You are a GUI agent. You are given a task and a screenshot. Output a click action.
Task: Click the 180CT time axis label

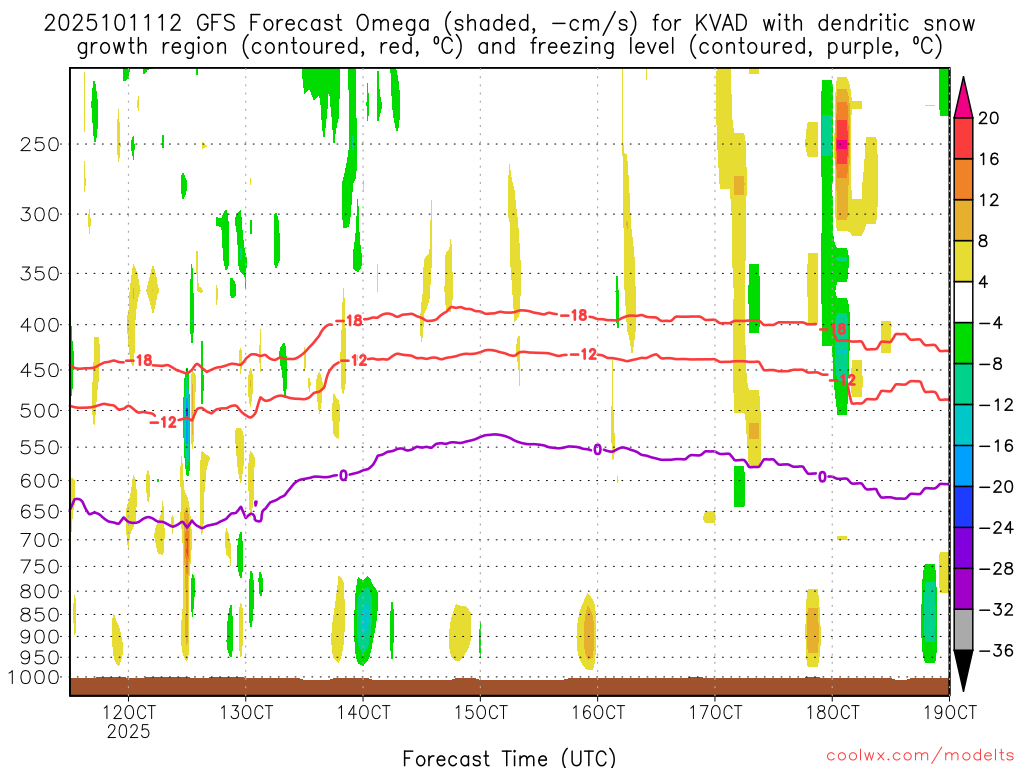click(x=833, y=712)
